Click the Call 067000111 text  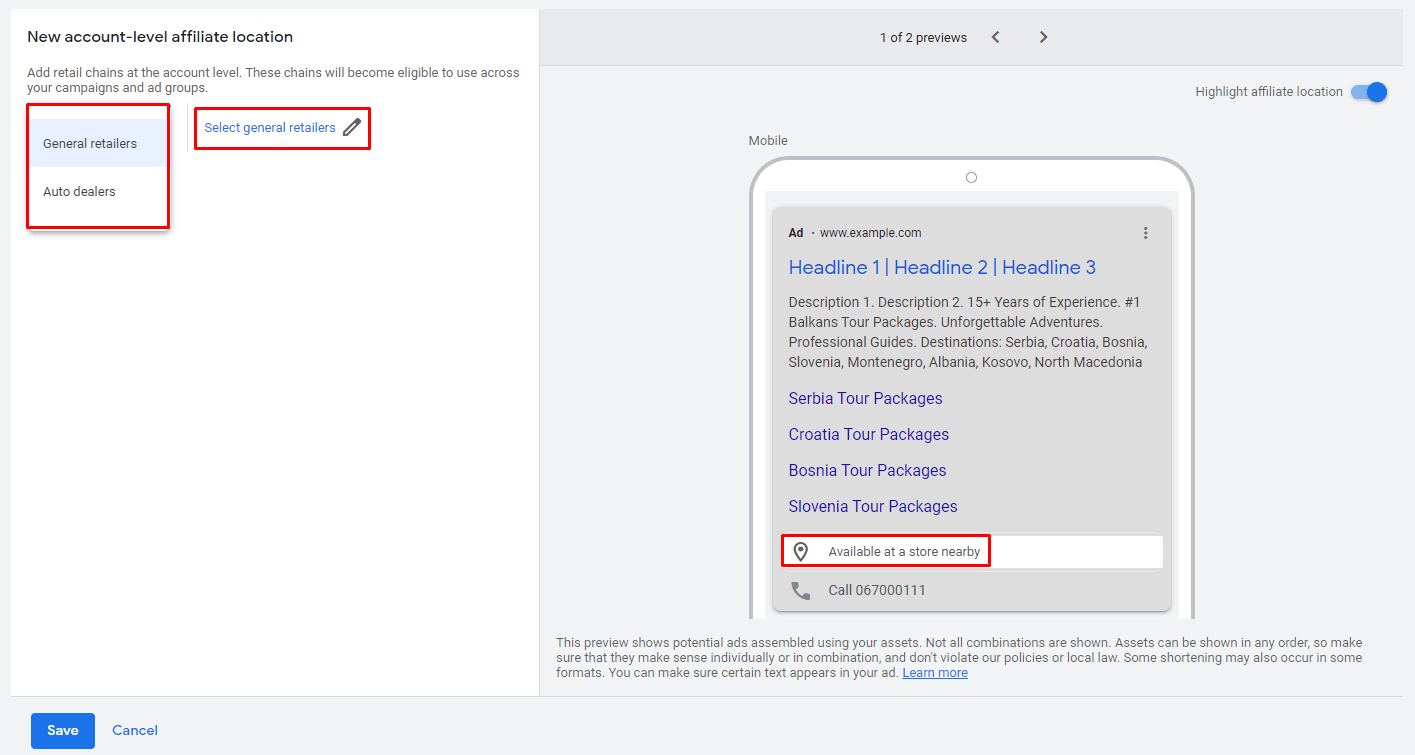(x=877, y=590)
